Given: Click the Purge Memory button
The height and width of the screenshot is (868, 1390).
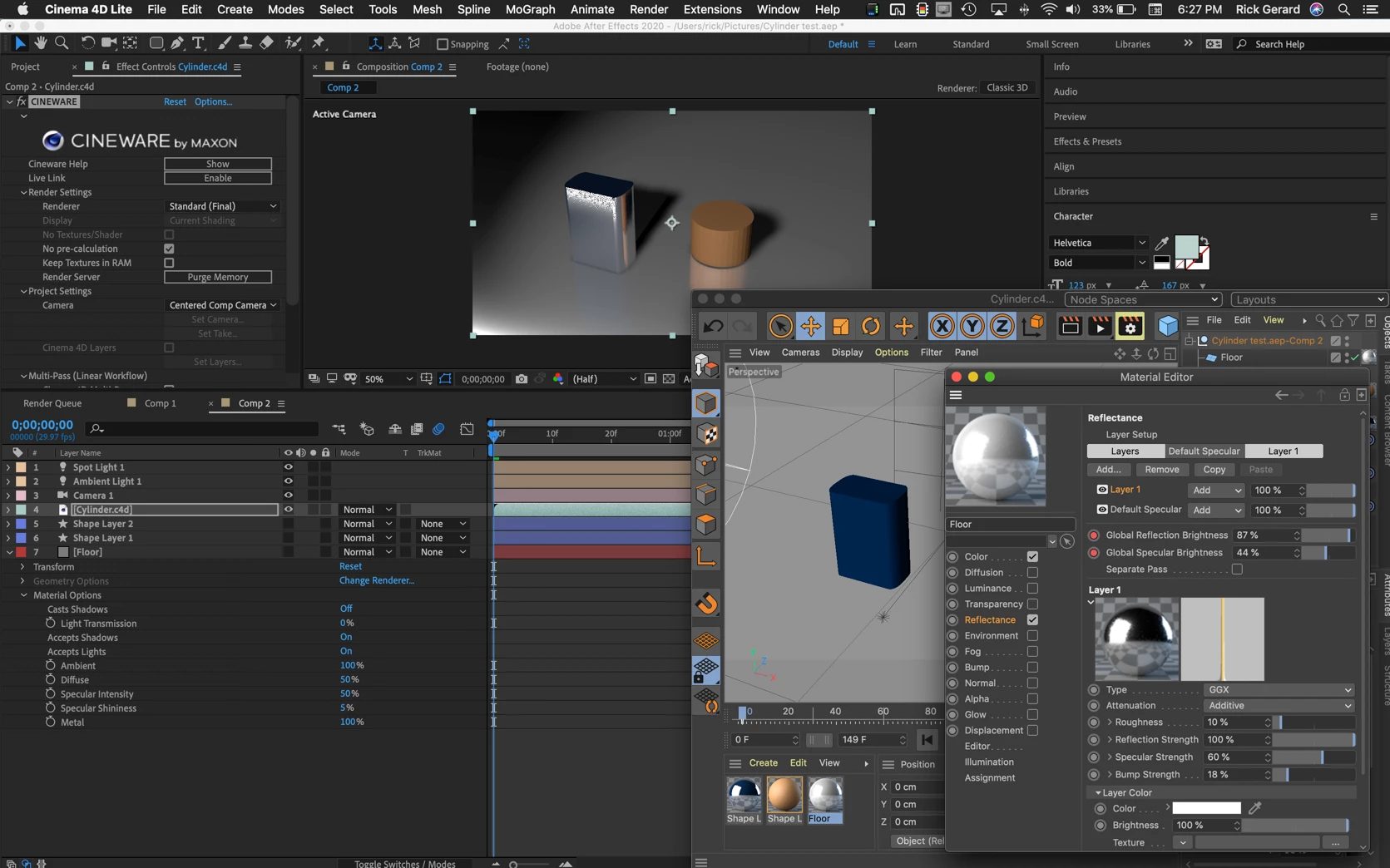Looking at the screenshot, I should click(218, 277).
